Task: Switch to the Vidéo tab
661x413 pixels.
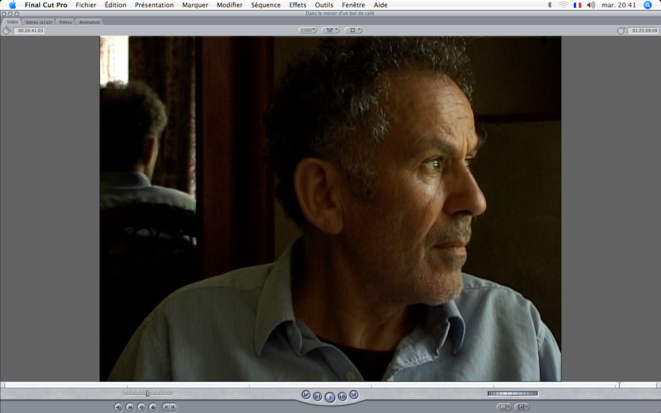Action: (12, 21)
